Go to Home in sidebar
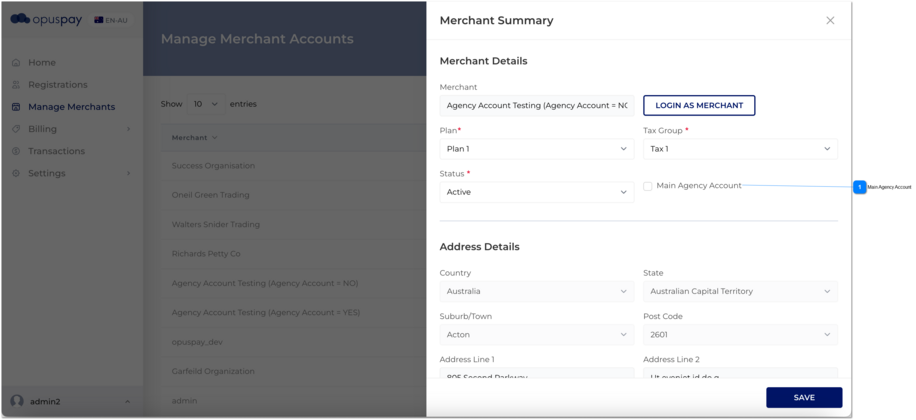Screen dimensions: 916x420 [42, 63]
